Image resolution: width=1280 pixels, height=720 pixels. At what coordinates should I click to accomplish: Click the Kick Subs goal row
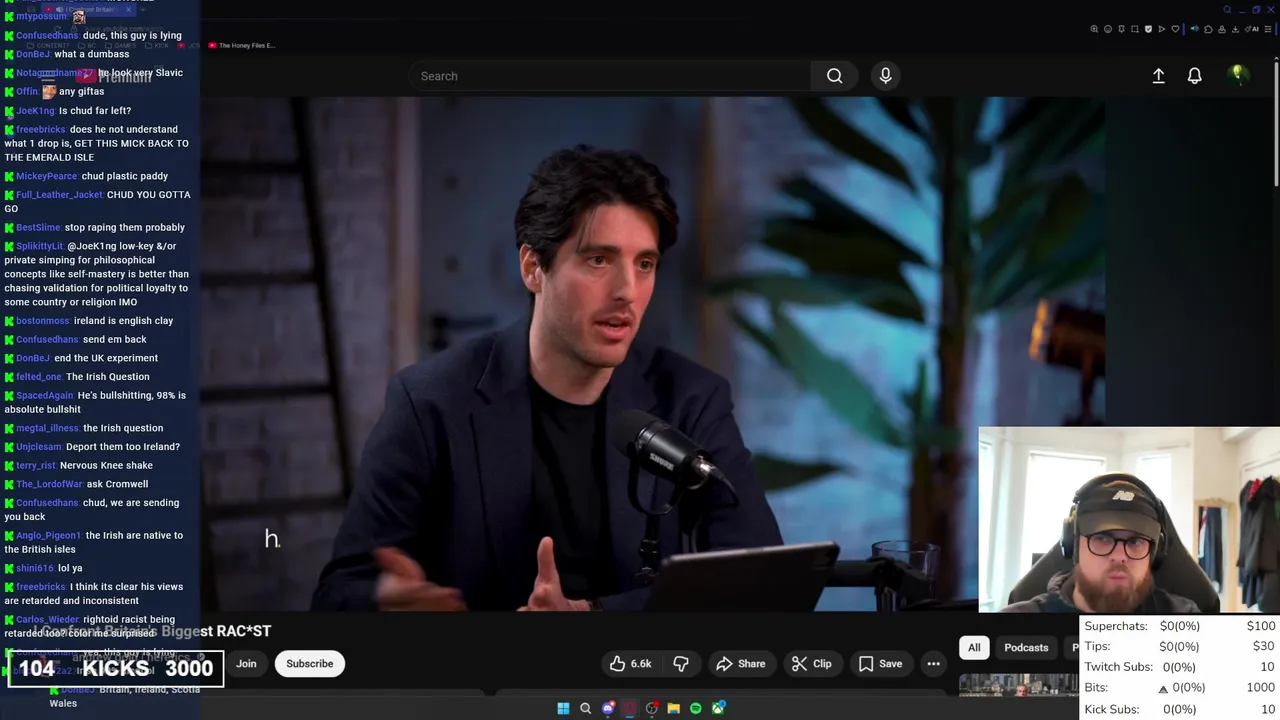[1180, 709]
